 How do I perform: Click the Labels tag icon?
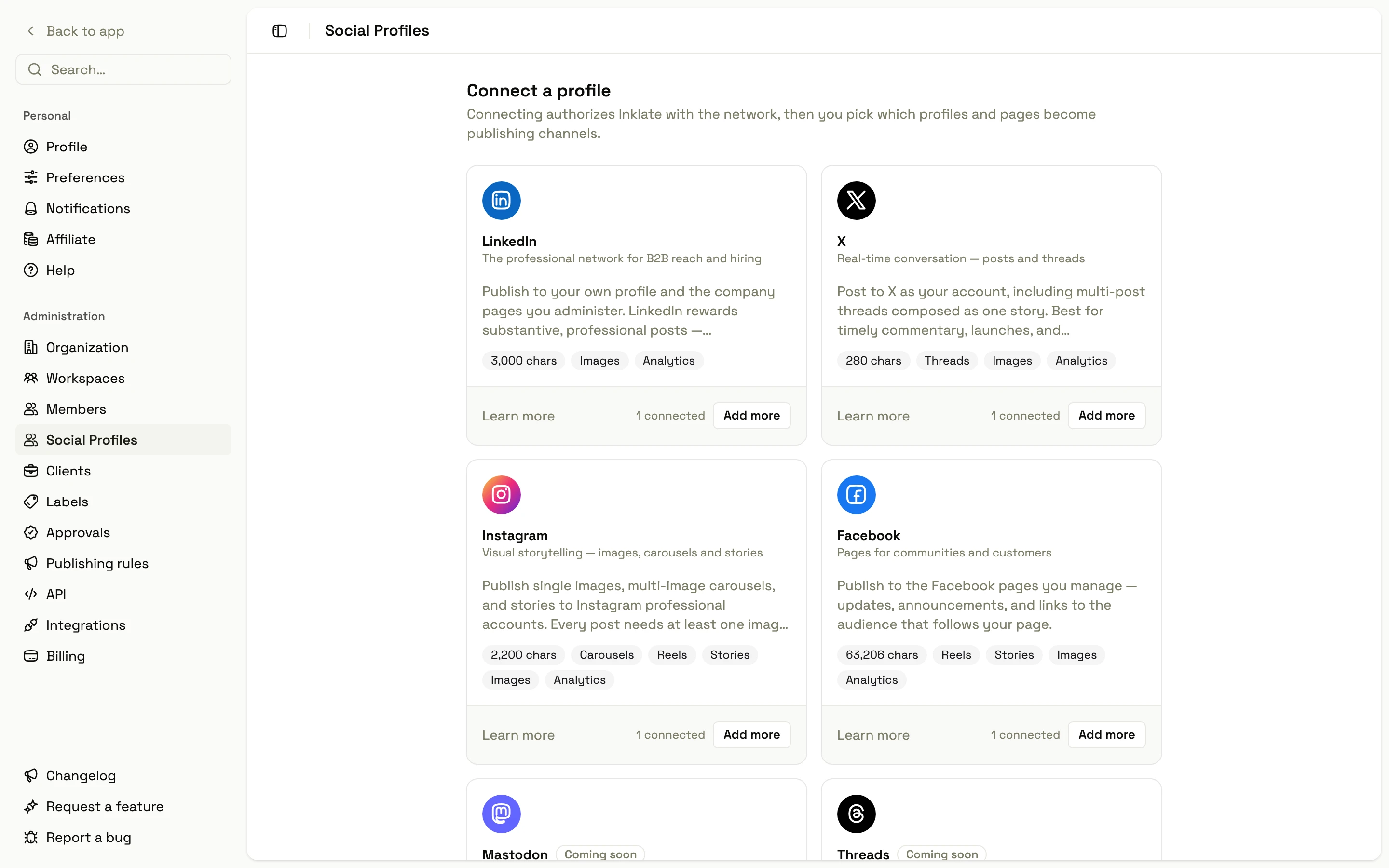(x=31, y=502)
